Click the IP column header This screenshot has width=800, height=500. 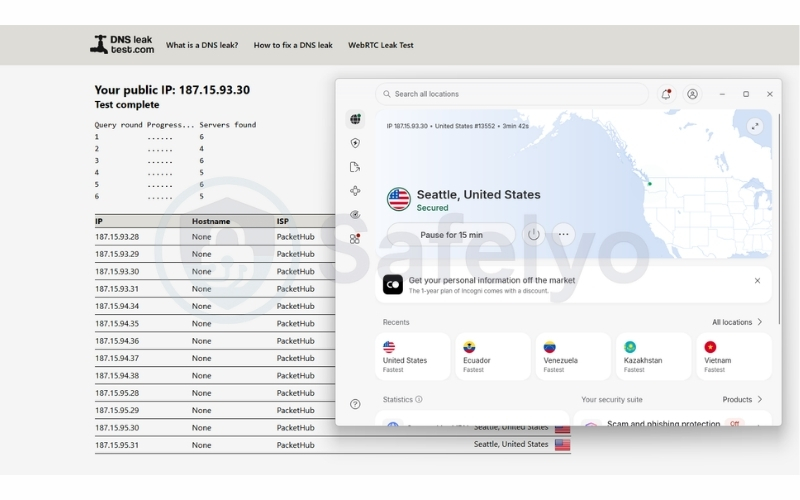pyautogui.click(x=98, y=221)
